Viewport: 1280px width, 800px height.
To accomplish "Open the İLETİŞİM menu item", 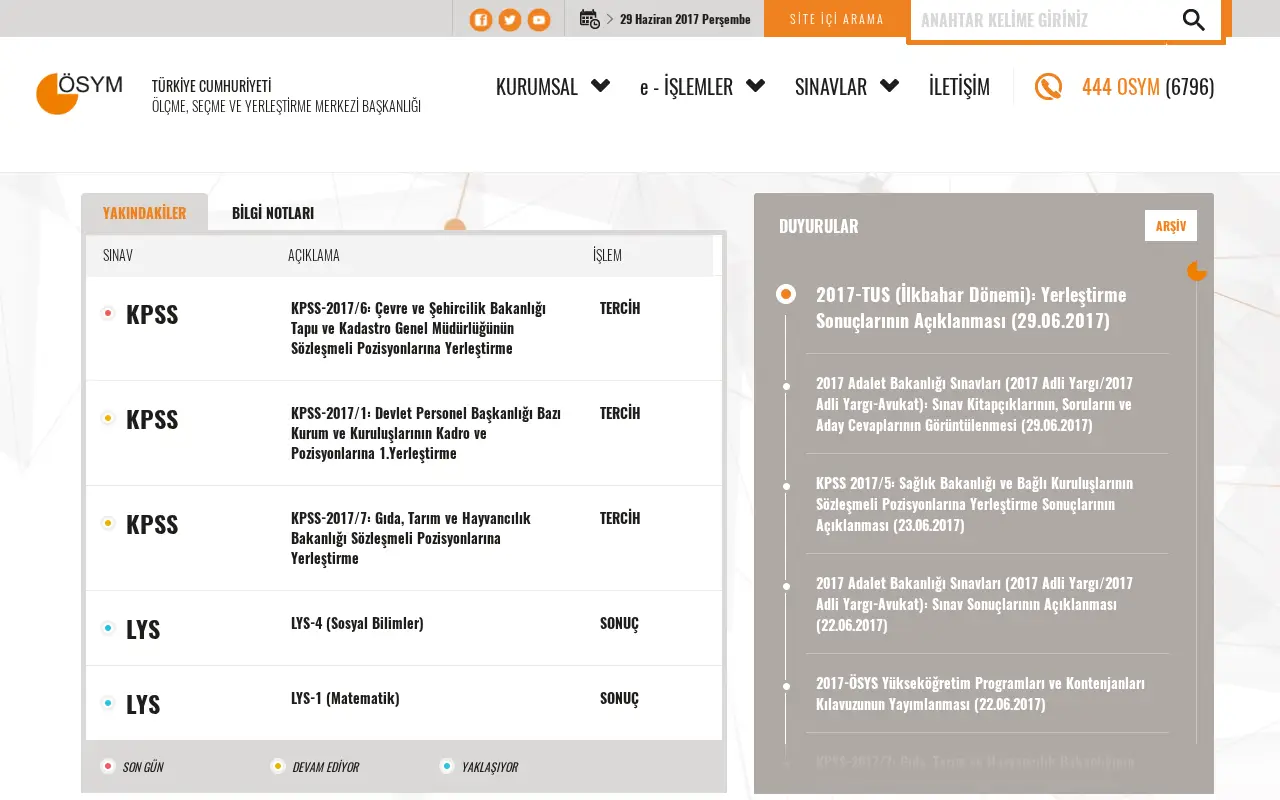I will pos(959,87).
